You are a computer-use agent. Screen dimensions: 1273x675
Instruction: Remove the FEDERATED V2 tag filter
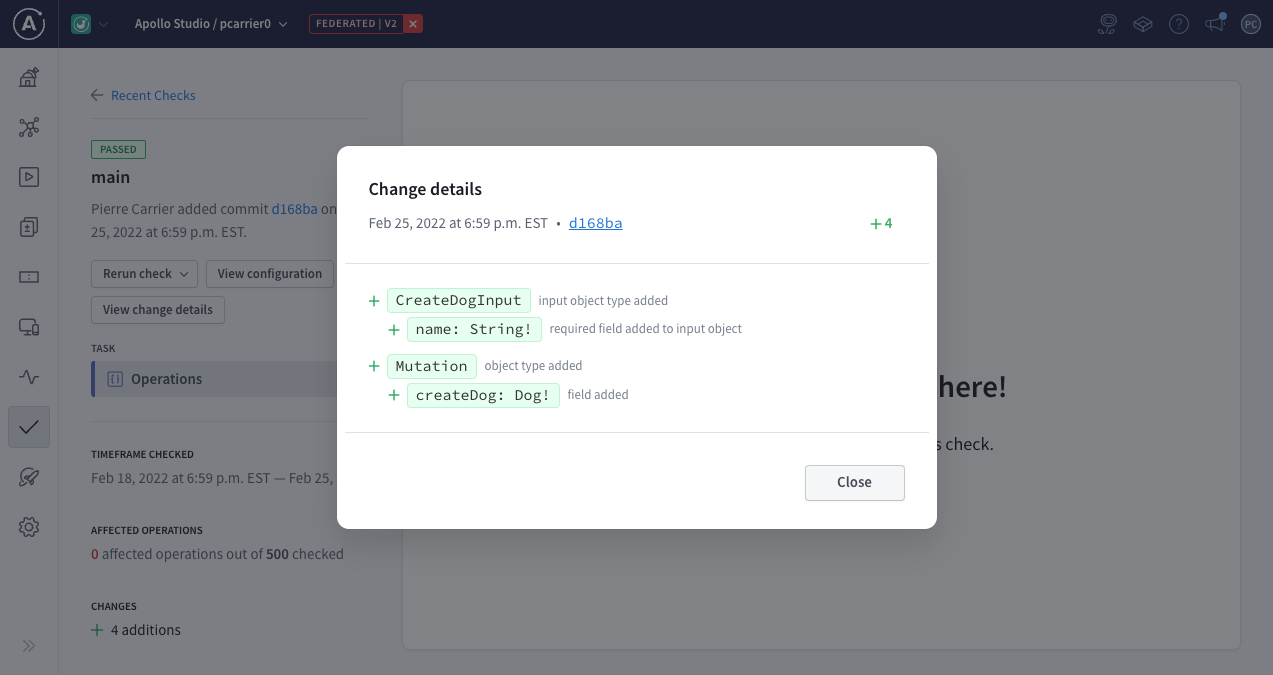pyautogui.click(x=412, y=22)
